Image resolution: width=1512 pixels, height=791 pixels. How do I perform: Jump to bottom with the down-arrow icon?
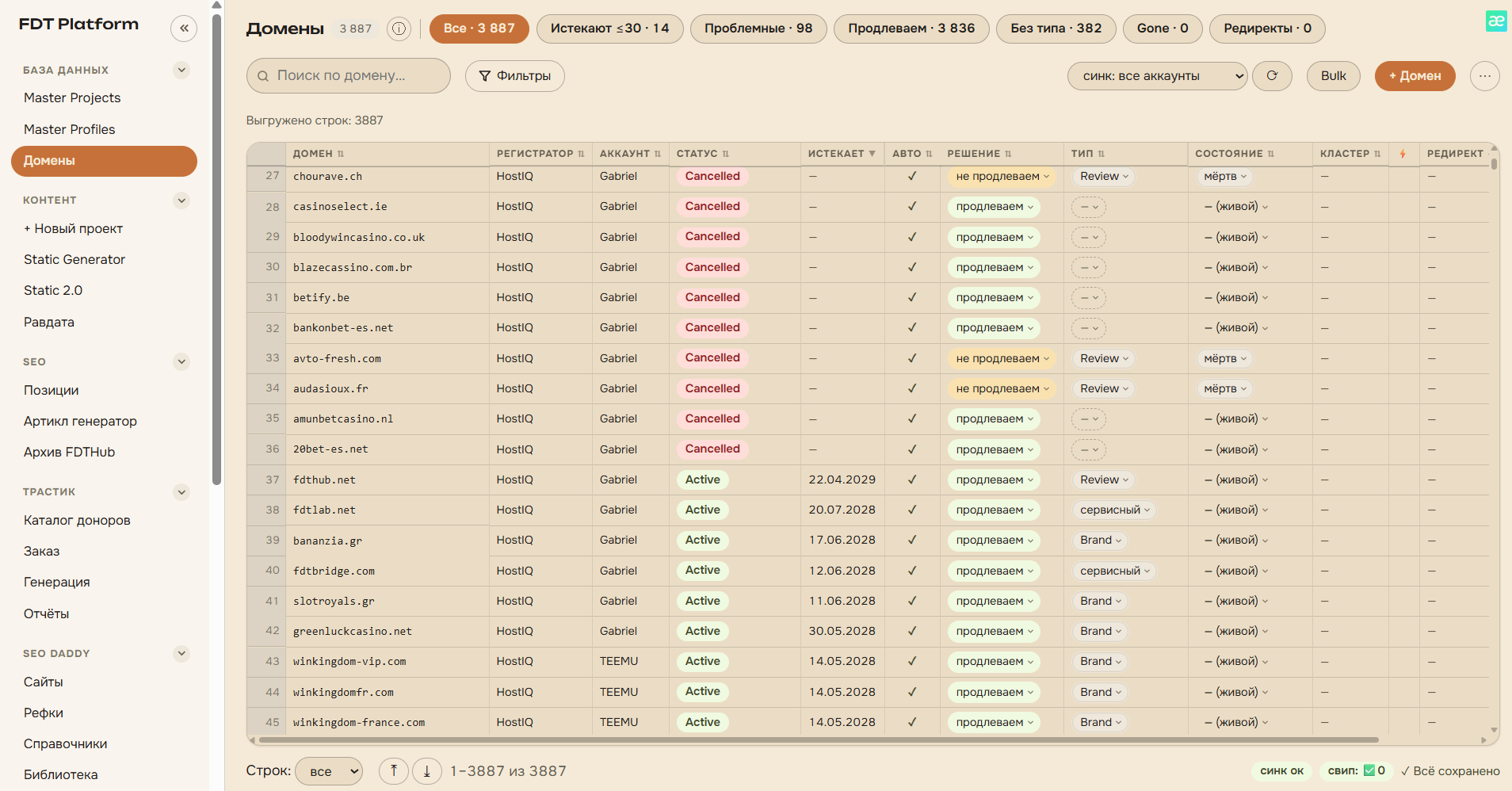pos(427,770)
